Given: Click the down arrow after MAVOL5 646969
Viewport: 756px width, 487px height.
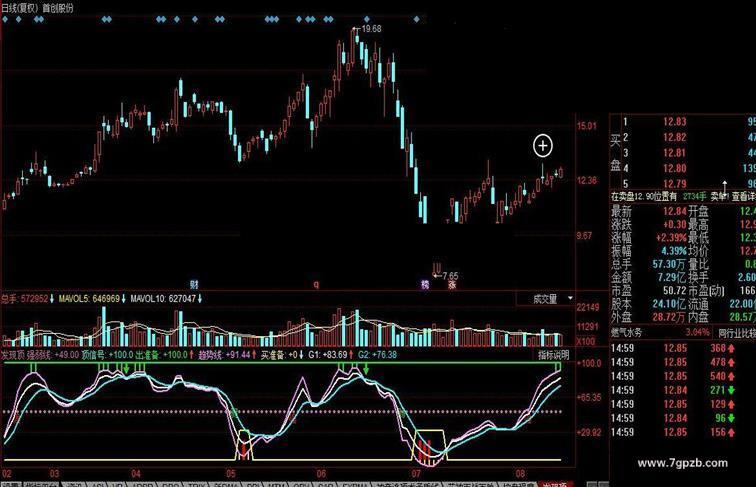Looking at the screenshot, I should point(123,299).
